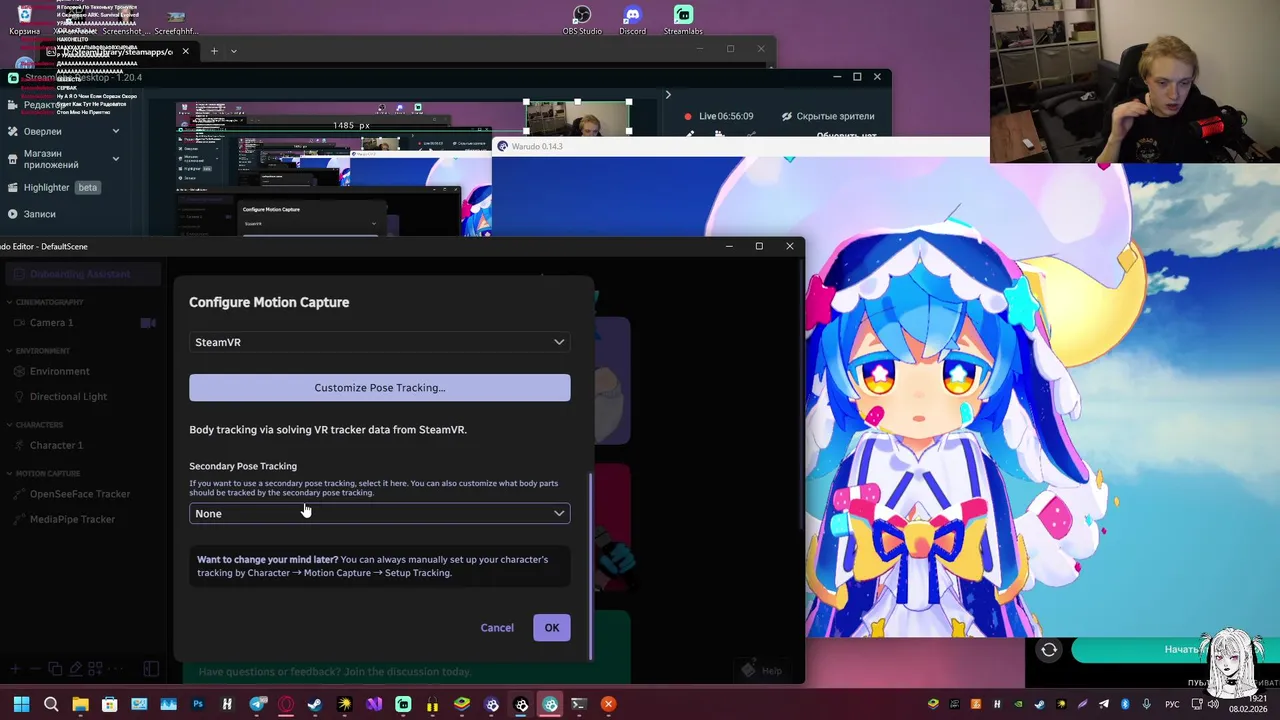The width and height of the screenshot is (1280, 720).
Task: Click the Configure Motion Capture dialog scrollbar
Action: [590, 567]
